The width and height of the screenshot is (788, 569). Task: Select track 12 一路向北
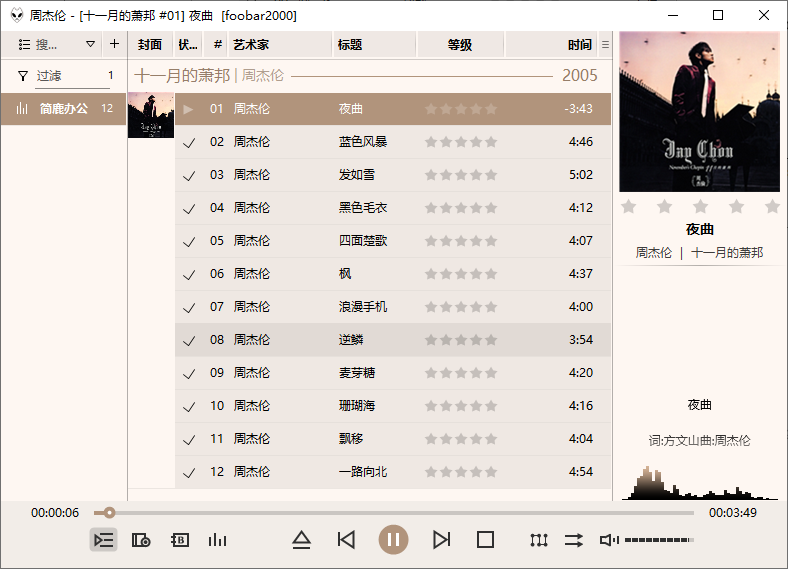click(x=393, y=472)
